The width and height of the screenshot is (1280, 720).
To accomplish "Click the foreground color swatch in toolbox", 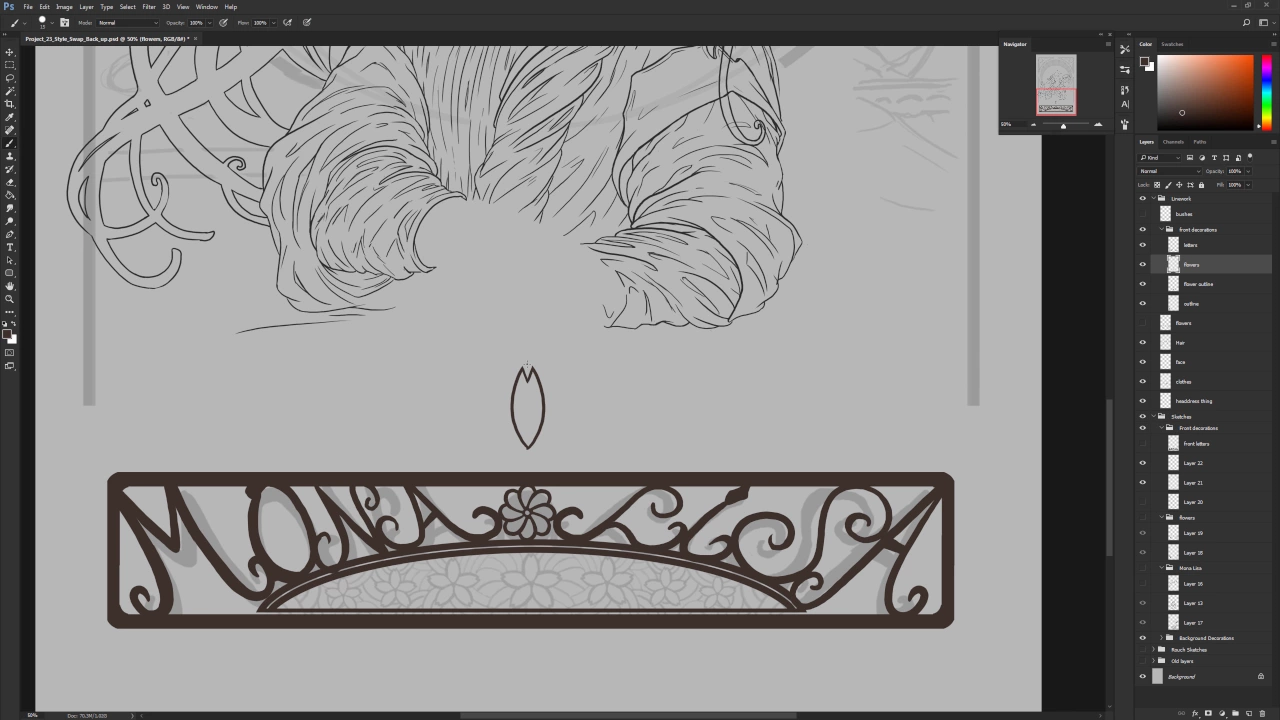I will tap(8, 334).
